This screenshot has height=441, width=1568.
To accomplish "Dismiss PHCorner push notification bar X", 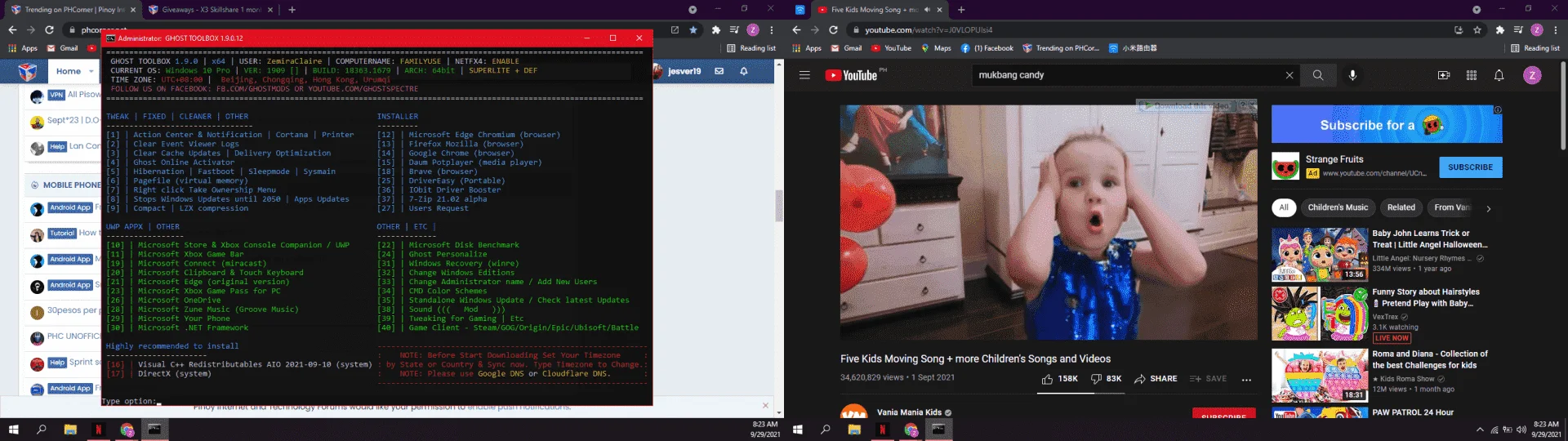I will tap(765, 405).
